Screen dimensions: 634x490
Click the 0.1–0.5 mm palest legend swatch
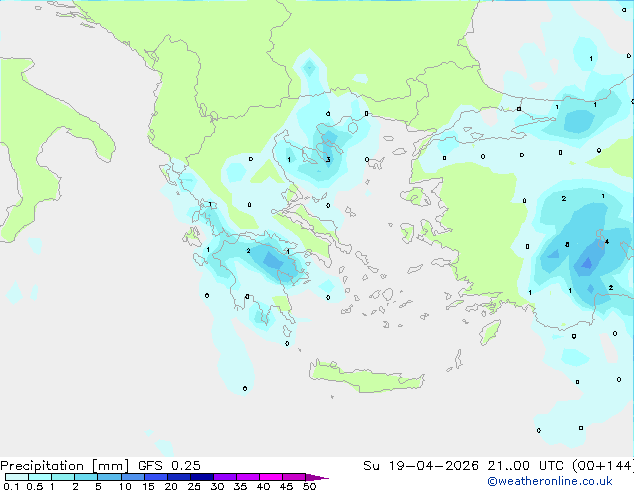[x=17, y=477]
